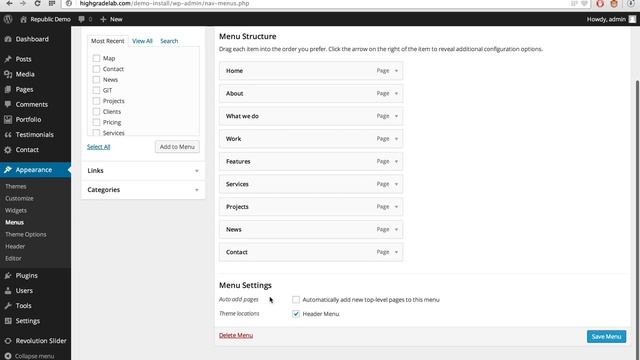
Task: Open the Media icon in sidebar
Action: tap(8, 74)
